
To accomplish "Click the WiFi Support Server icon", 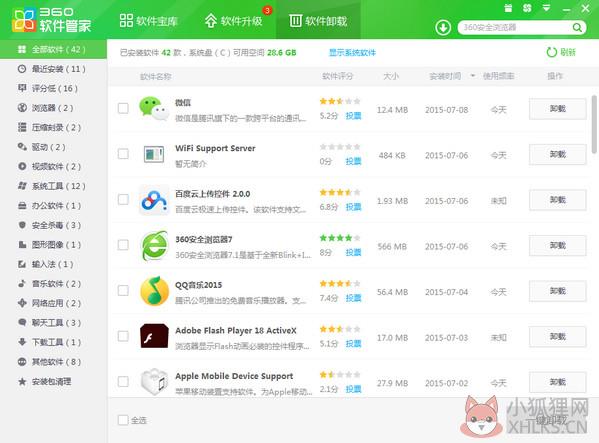I will click(154, 154).
